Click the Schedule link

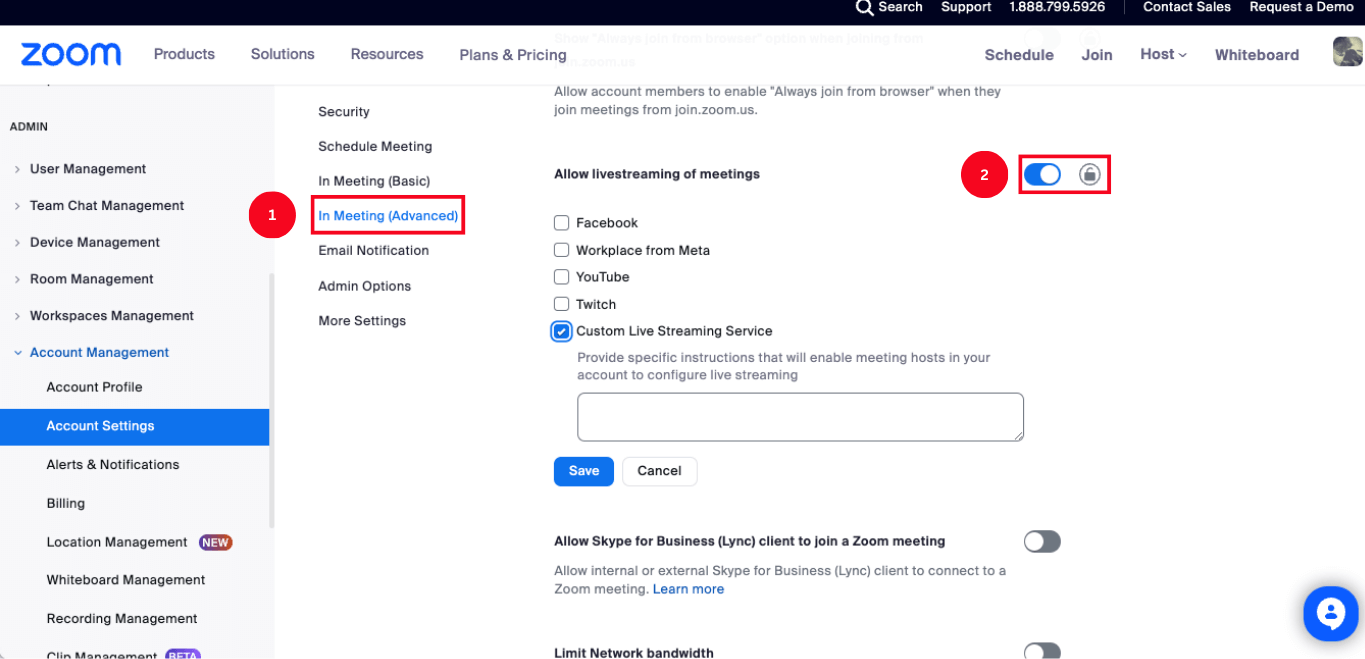tap(1019, 55)
